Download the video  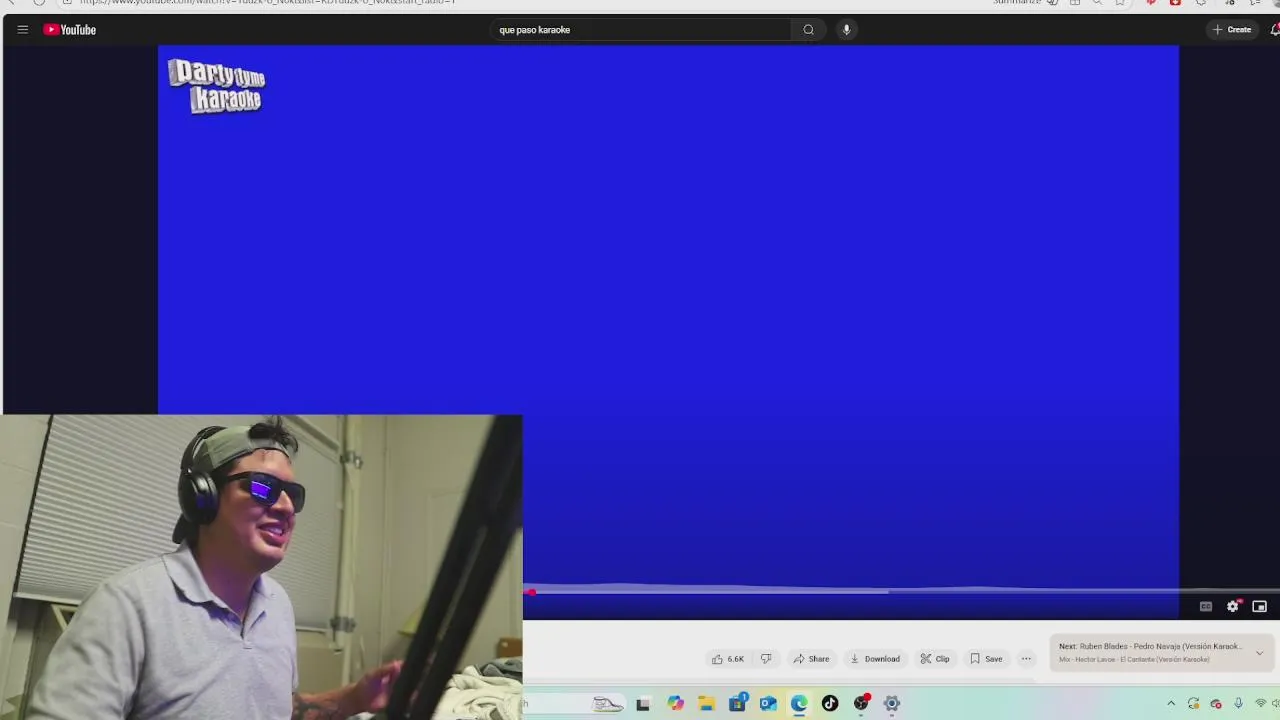click(x=875, y=659)
